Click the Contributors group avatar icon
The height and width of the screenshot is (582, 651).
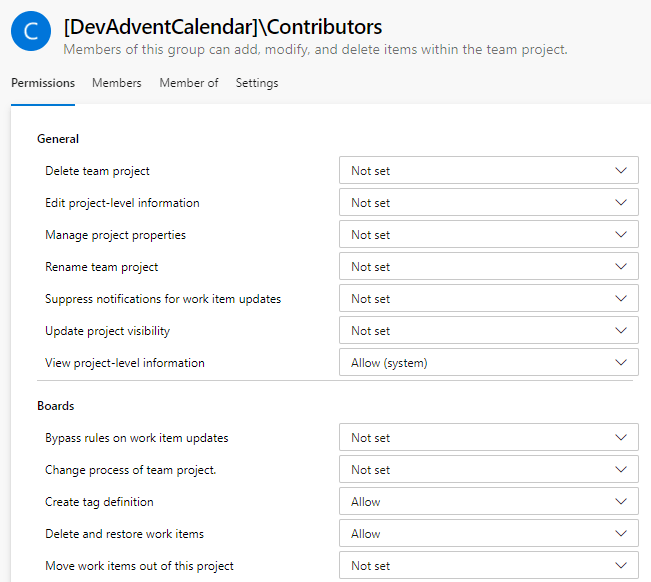click(31, 32)
